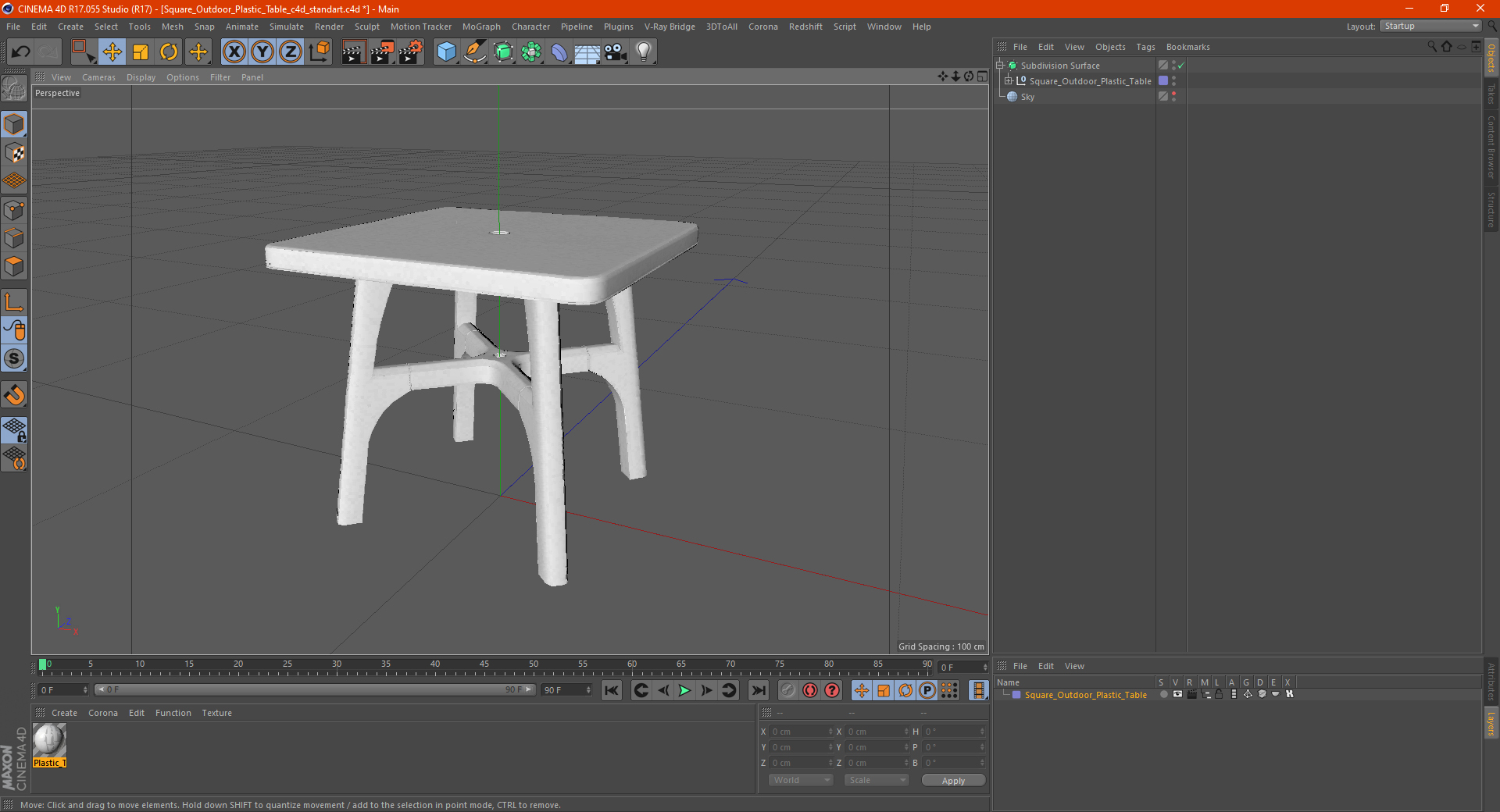
Task: Open the Content Browser side tab
Action: point(1491,147)
